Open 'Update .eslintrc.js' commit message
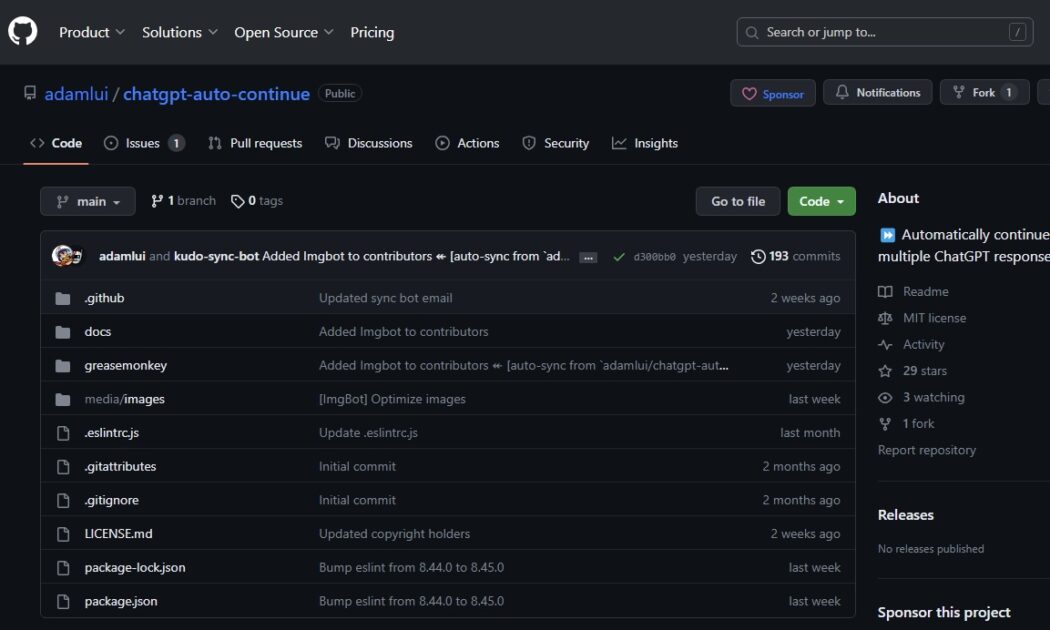The height and width of the screenshot is (630, 1050). [368, 432]
